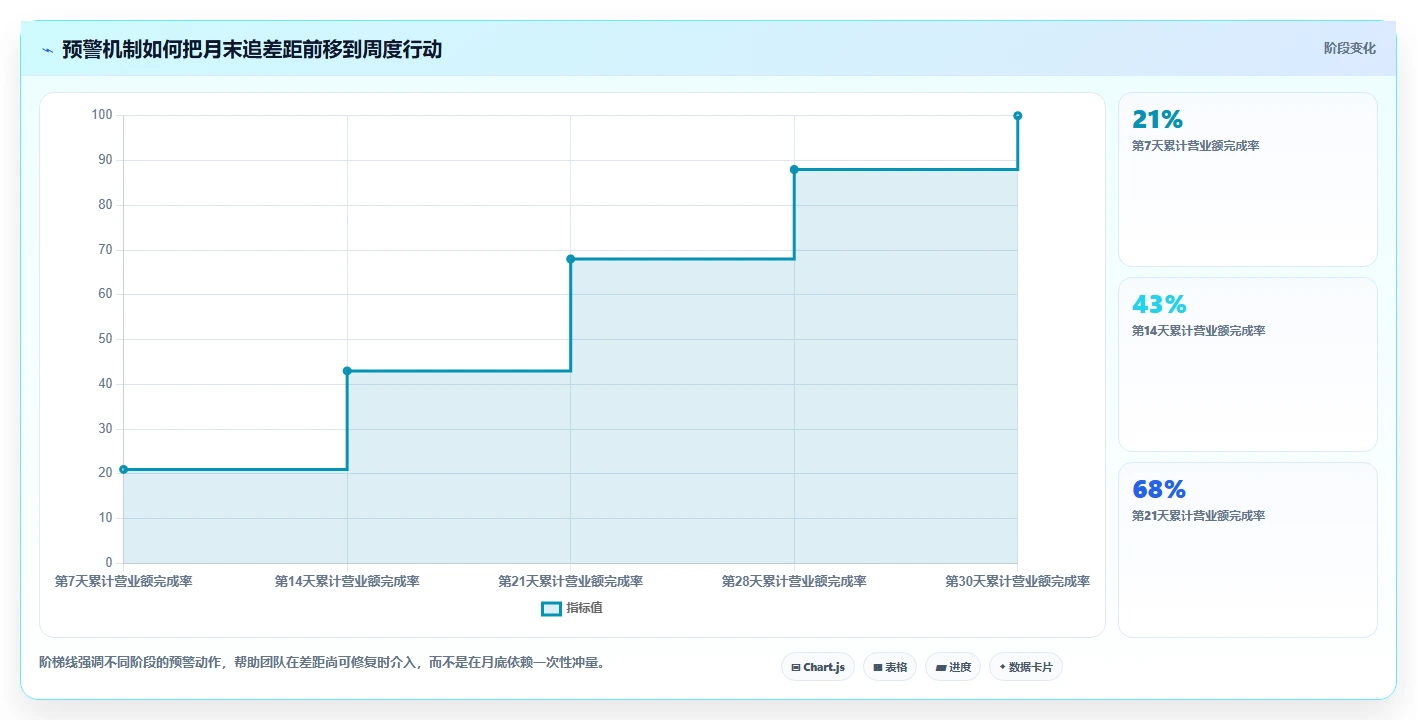Click the 43% metric card value

[x=1159, y=304]
